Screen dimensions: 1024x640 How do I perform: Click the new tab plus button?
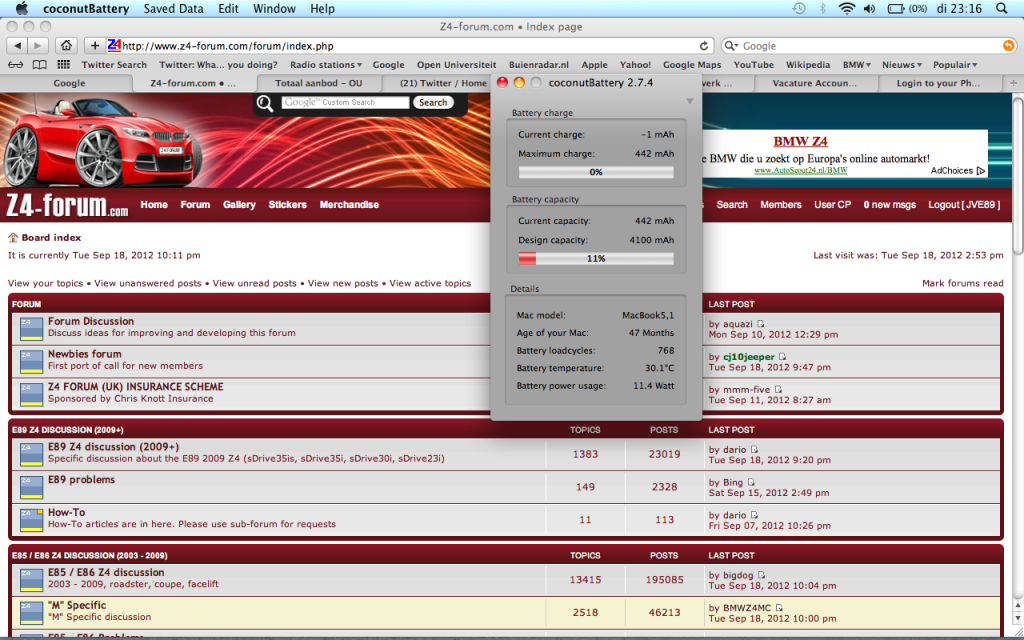[1014, 83]
